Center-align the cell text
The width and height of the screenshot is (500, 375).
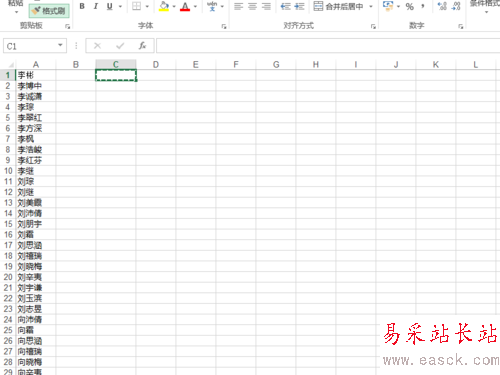point(252,6)
